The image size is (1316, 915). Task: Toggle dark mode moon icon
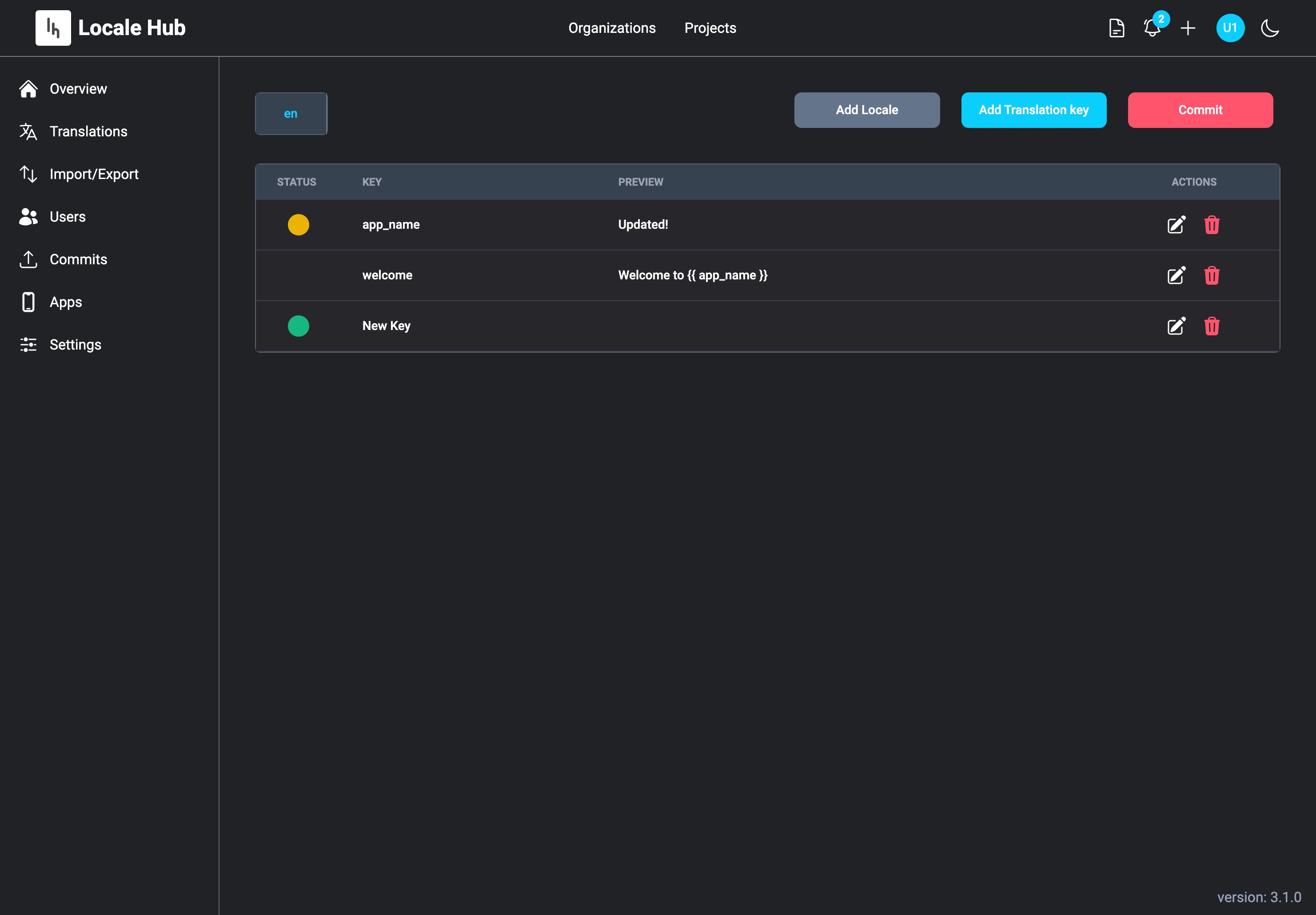(1270, 28)
